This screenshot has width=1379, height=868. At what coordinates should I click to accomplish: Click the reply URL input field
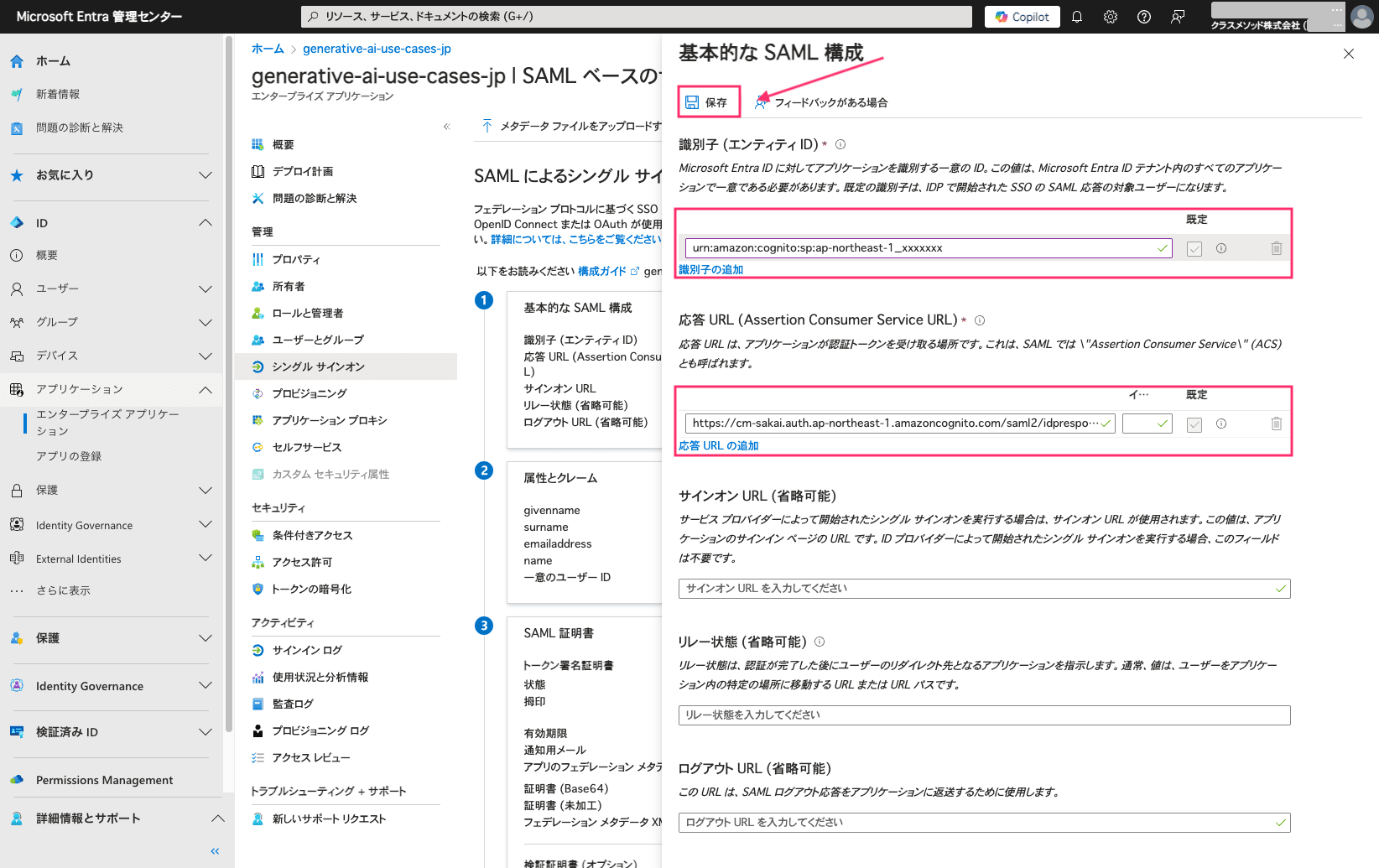pos(900,424)
